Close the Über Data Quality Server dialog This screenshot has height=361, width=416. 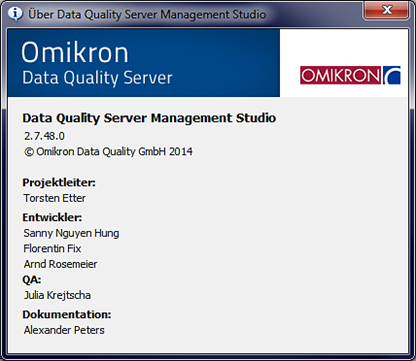point(387,11)
